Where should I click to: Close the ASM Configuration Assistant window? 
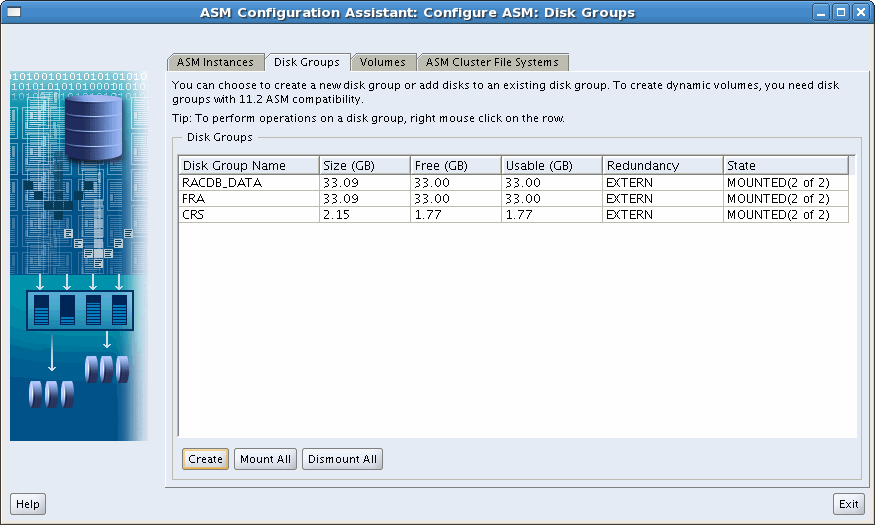click(x=859, y=13)
